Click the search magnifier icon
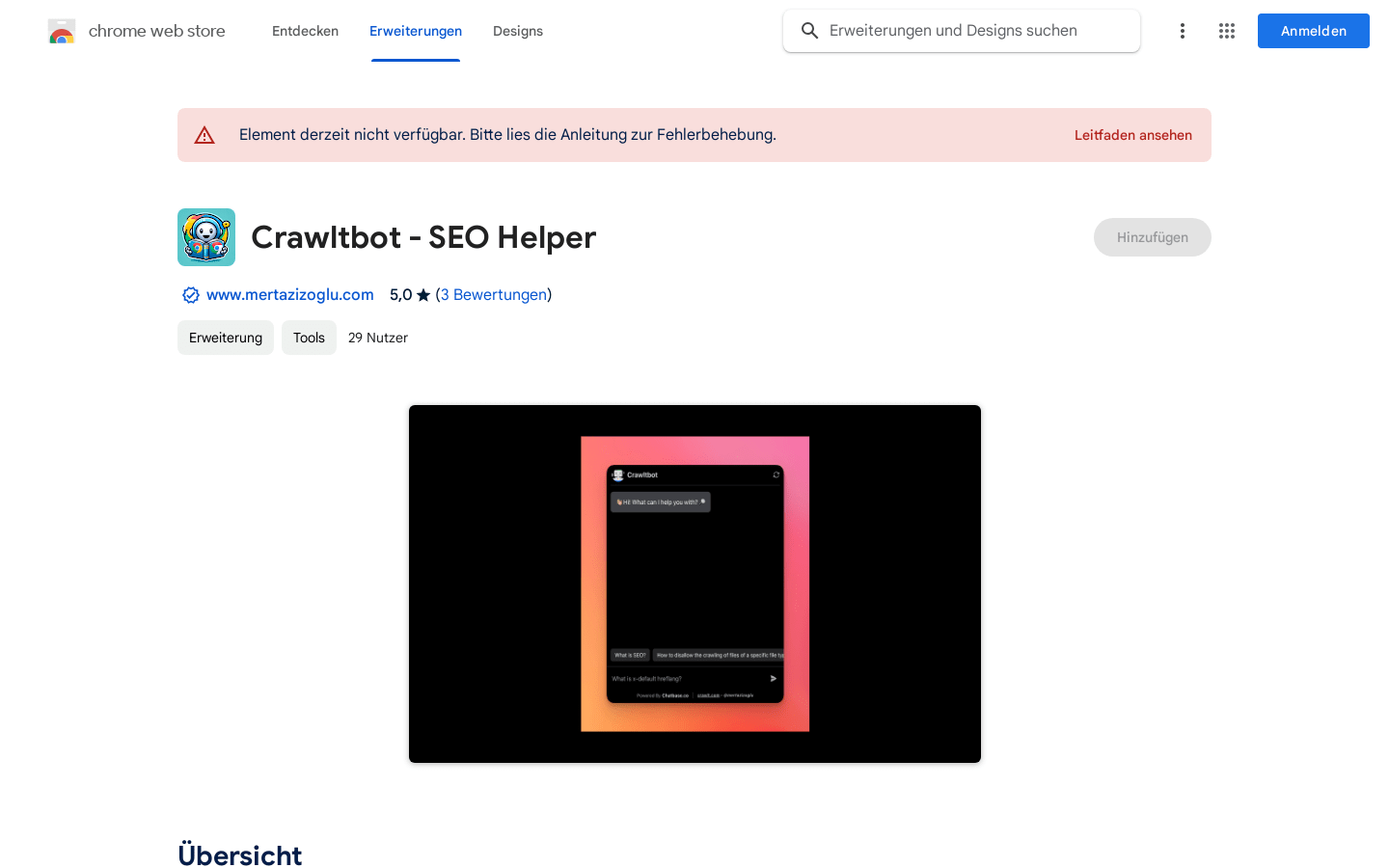The image size is (1389, 868). pyautogui.click(x=810, y=31)
